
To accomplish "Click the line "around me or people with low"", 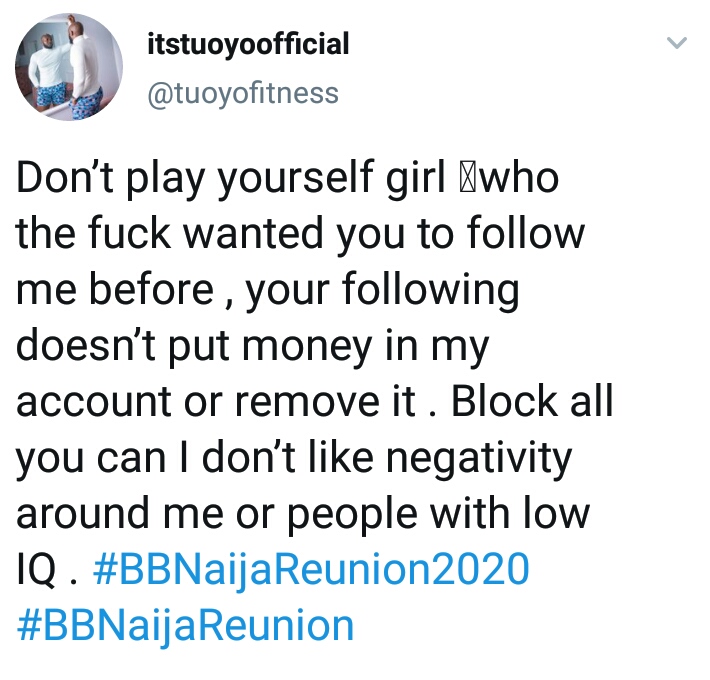I will (x=303, y=513).
